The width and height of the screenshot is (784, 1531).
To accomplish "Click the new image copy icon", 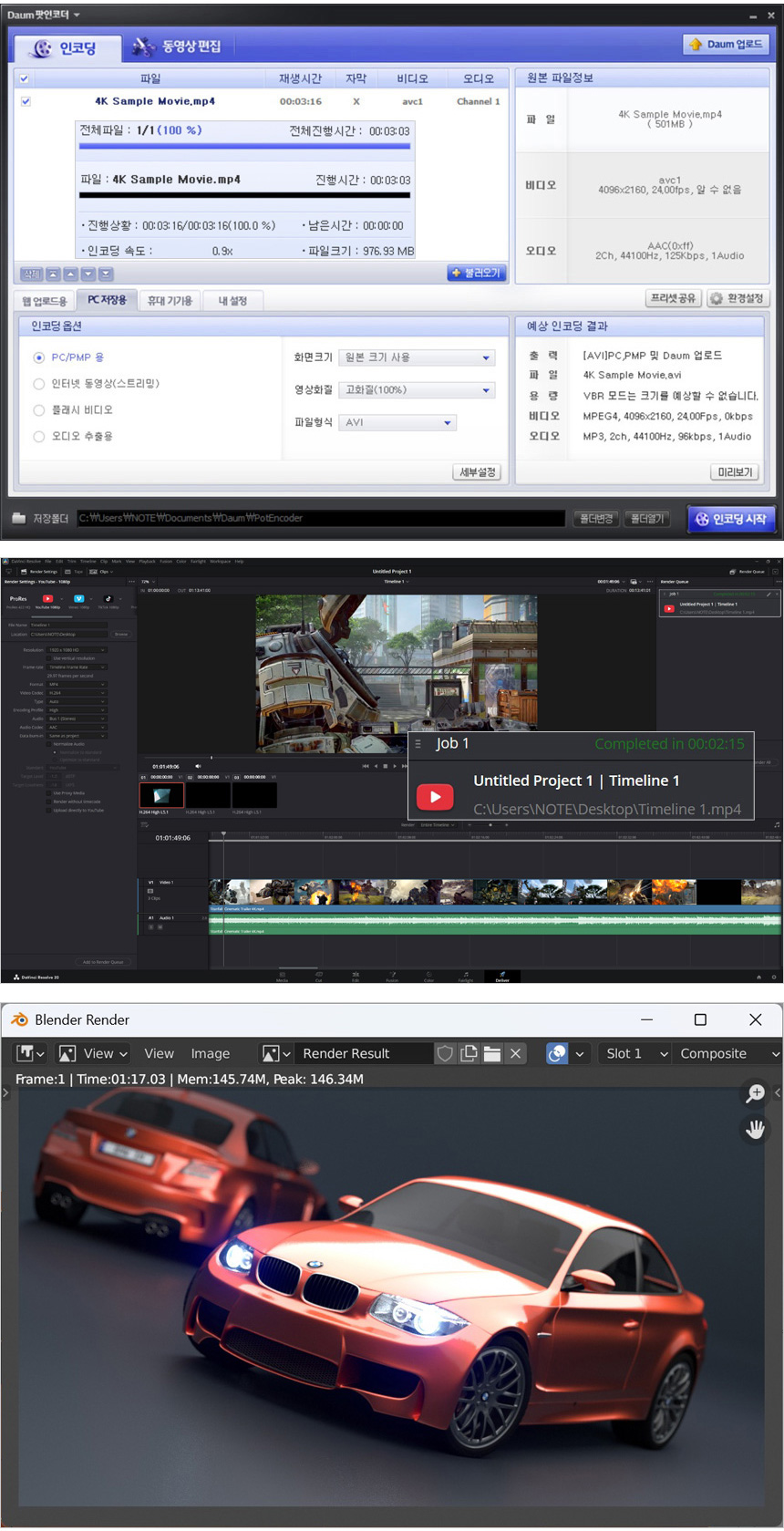I will 469,1053.
